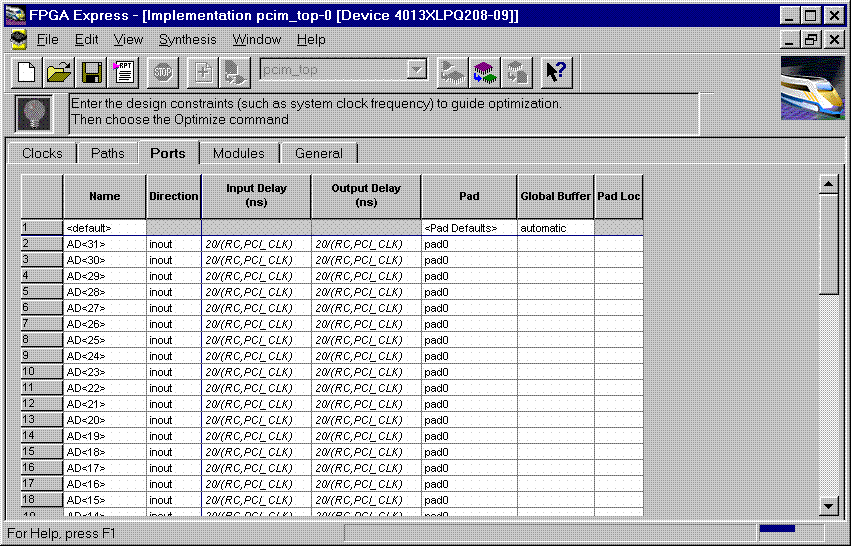Select the AD<20> port name

click(105, 420)
